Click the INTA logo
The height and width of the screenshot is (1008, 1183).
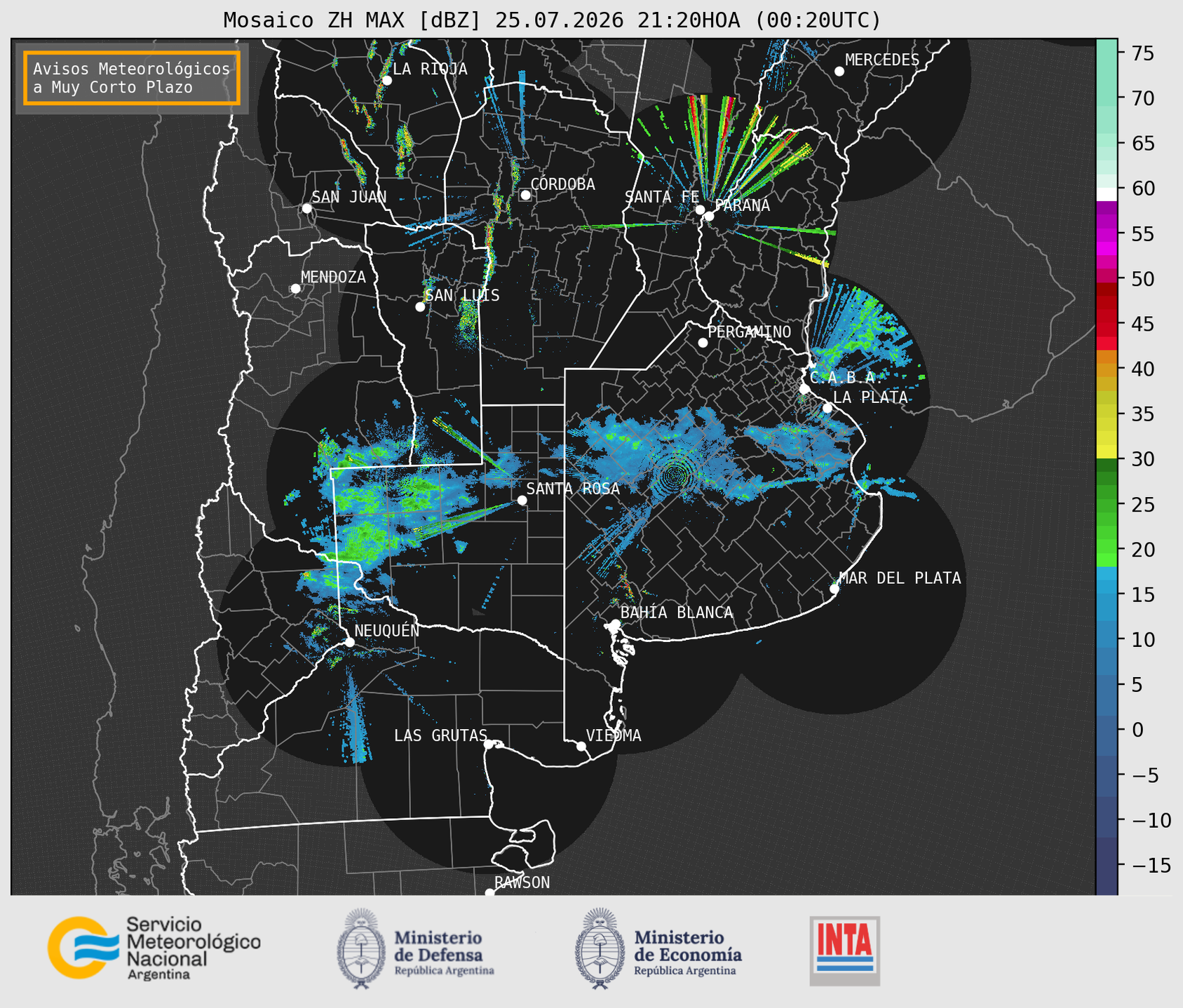tap(844, 951)
